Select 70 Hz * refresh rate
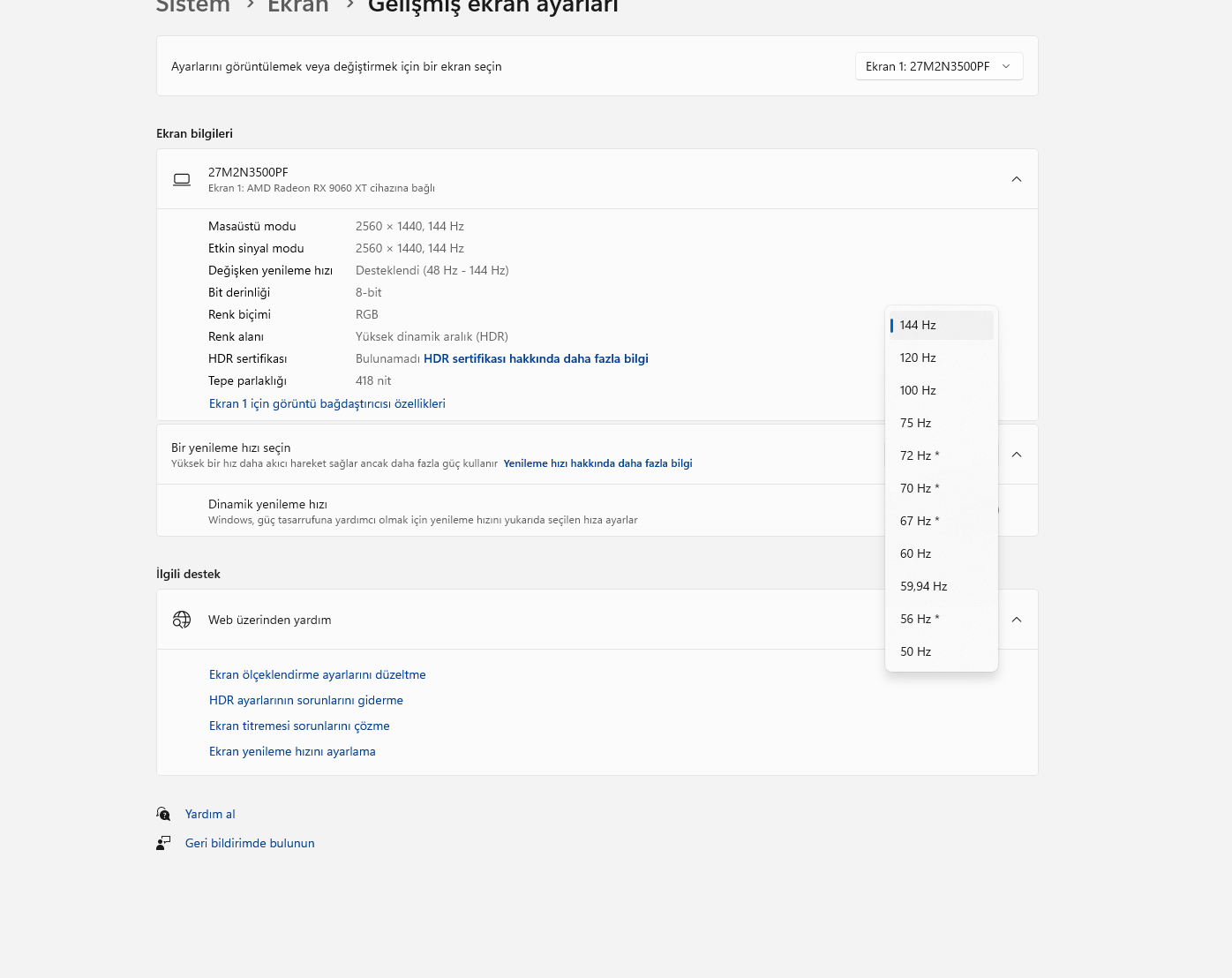Screen dimensions: 1232x978 pos(942,488)
